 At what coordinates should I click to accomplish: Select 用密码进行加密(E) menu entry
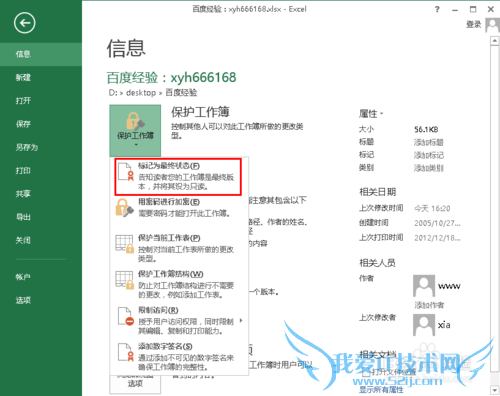[179, 208]
